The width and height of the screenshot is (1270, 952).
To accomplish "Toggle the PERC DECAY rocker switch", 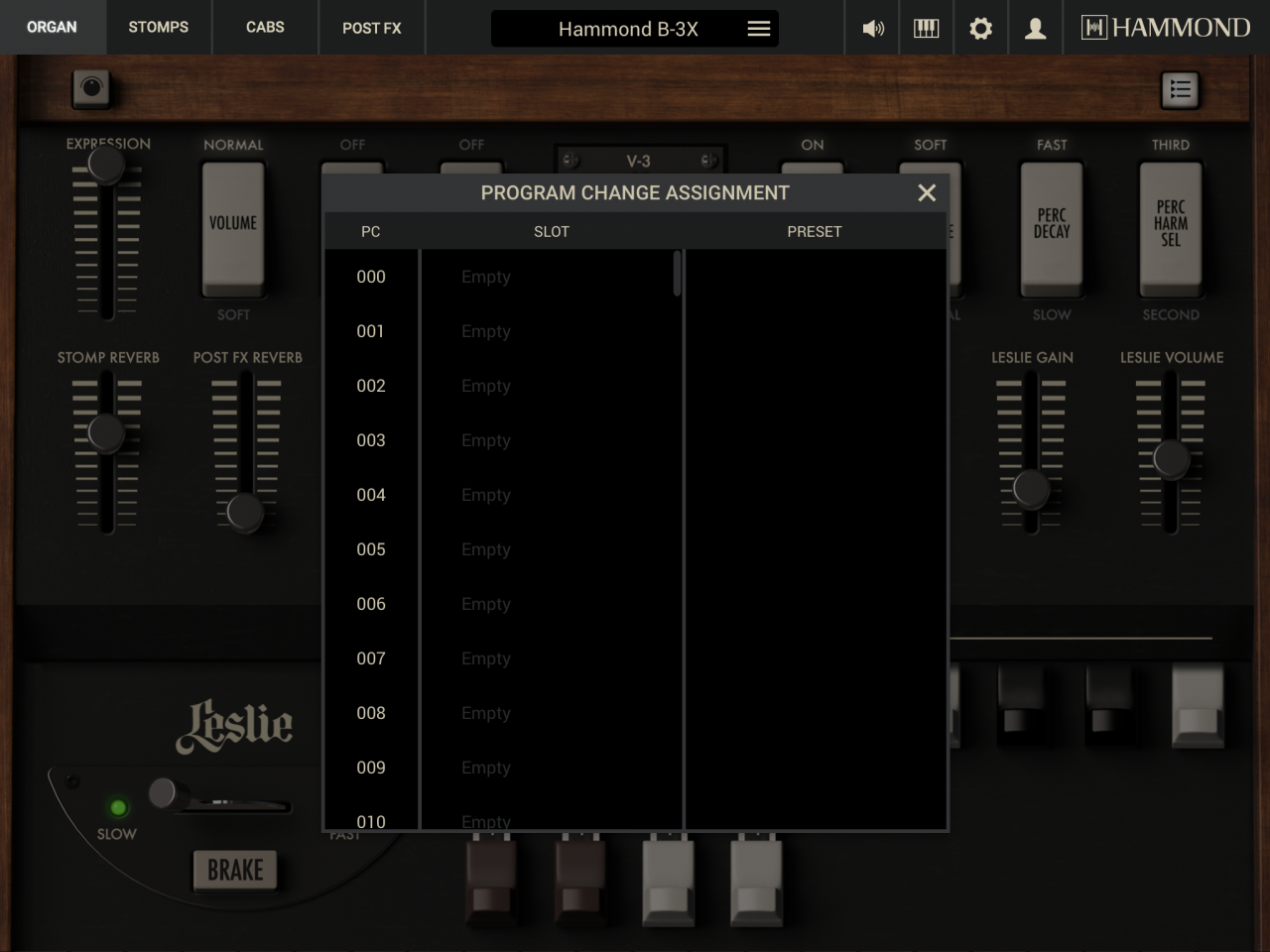I will click(x=1052, y=229).
